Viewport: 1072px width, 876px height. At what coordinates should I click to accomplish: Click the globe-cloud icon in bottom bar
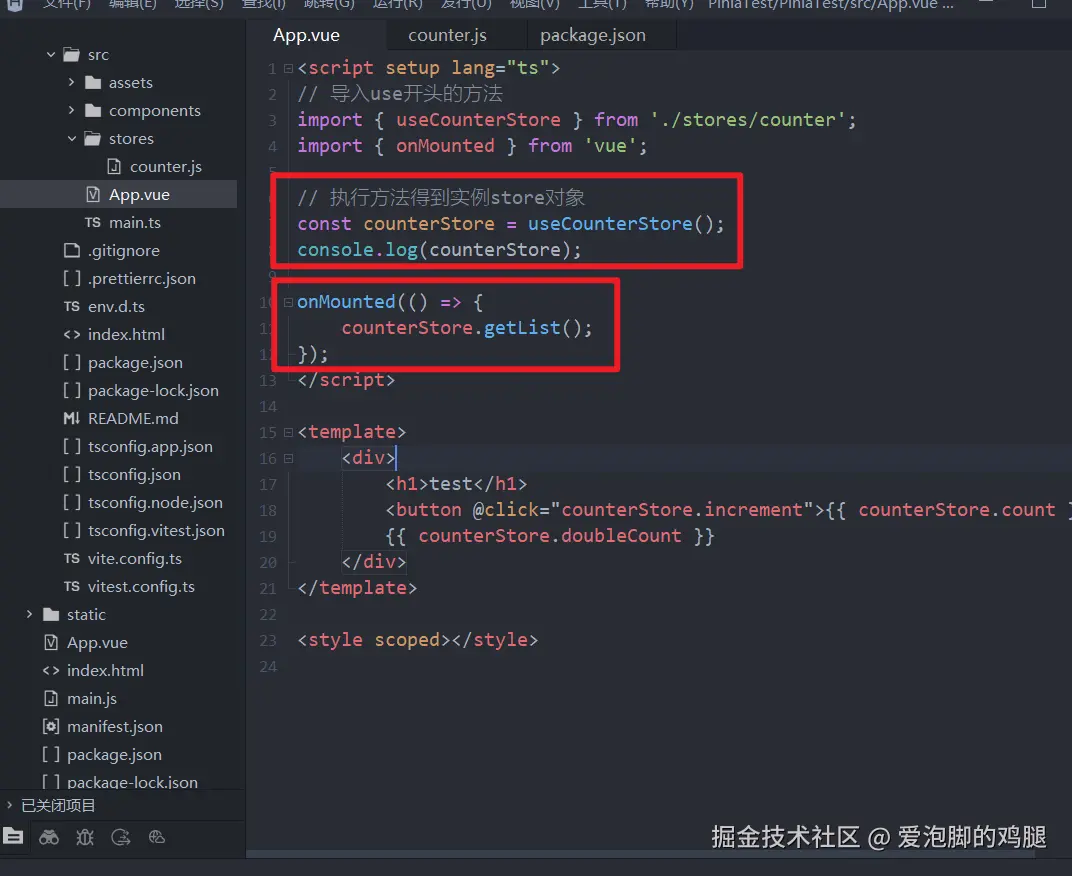157,837
